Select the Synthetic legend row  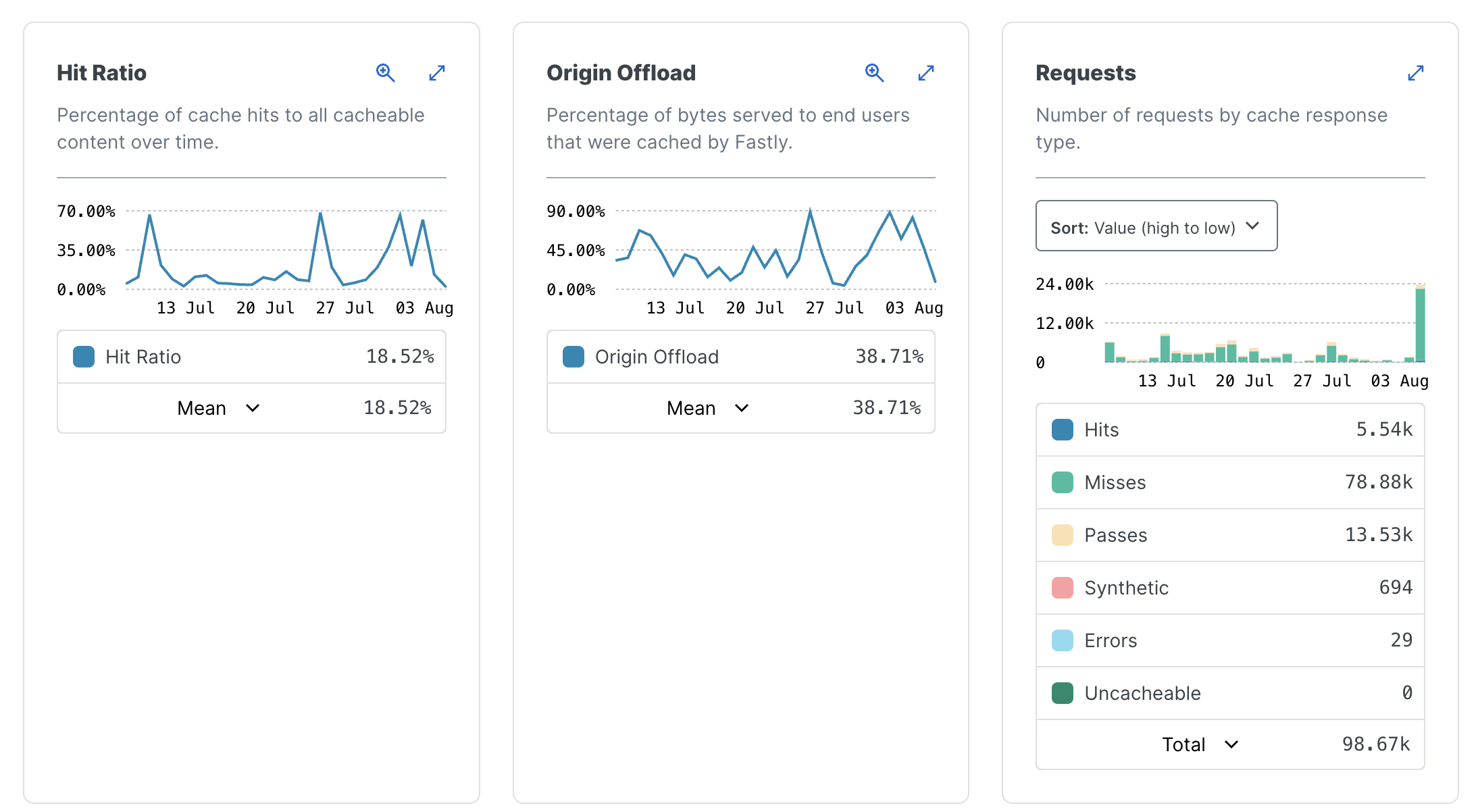point(1229,588)
